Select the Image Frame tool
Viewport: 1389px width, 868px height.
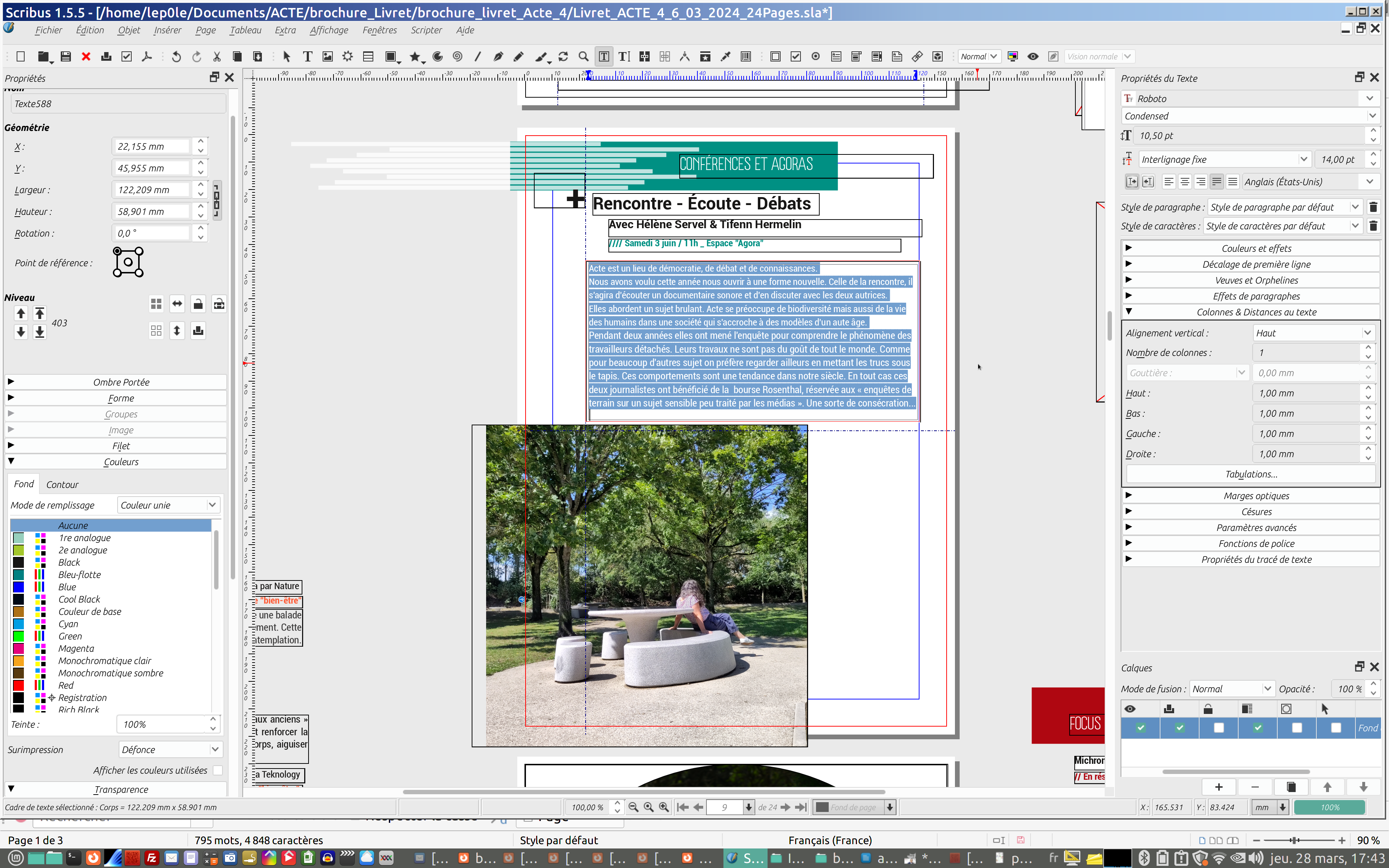tap(327, 56)
